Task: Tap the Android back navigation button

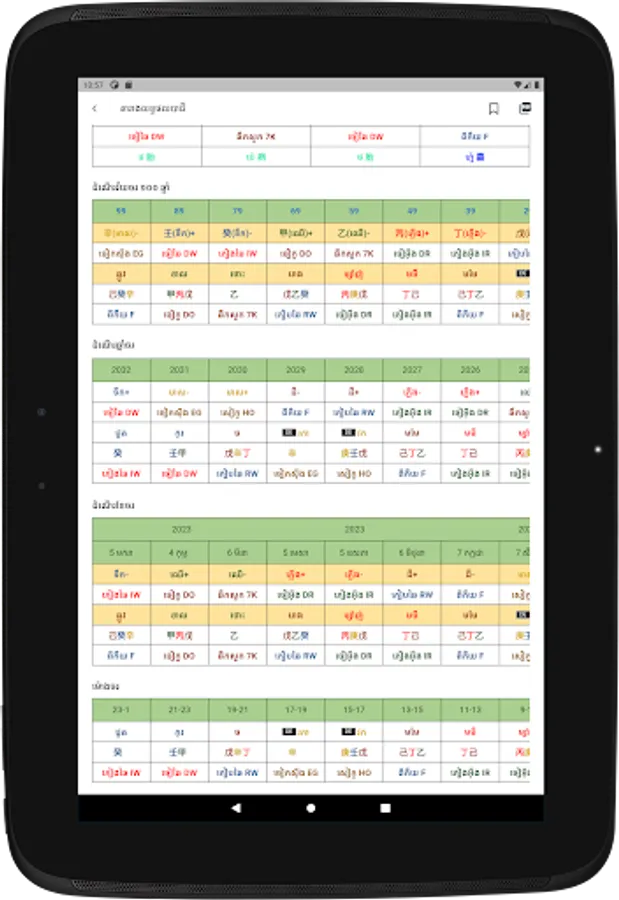Action: [236, 808]
